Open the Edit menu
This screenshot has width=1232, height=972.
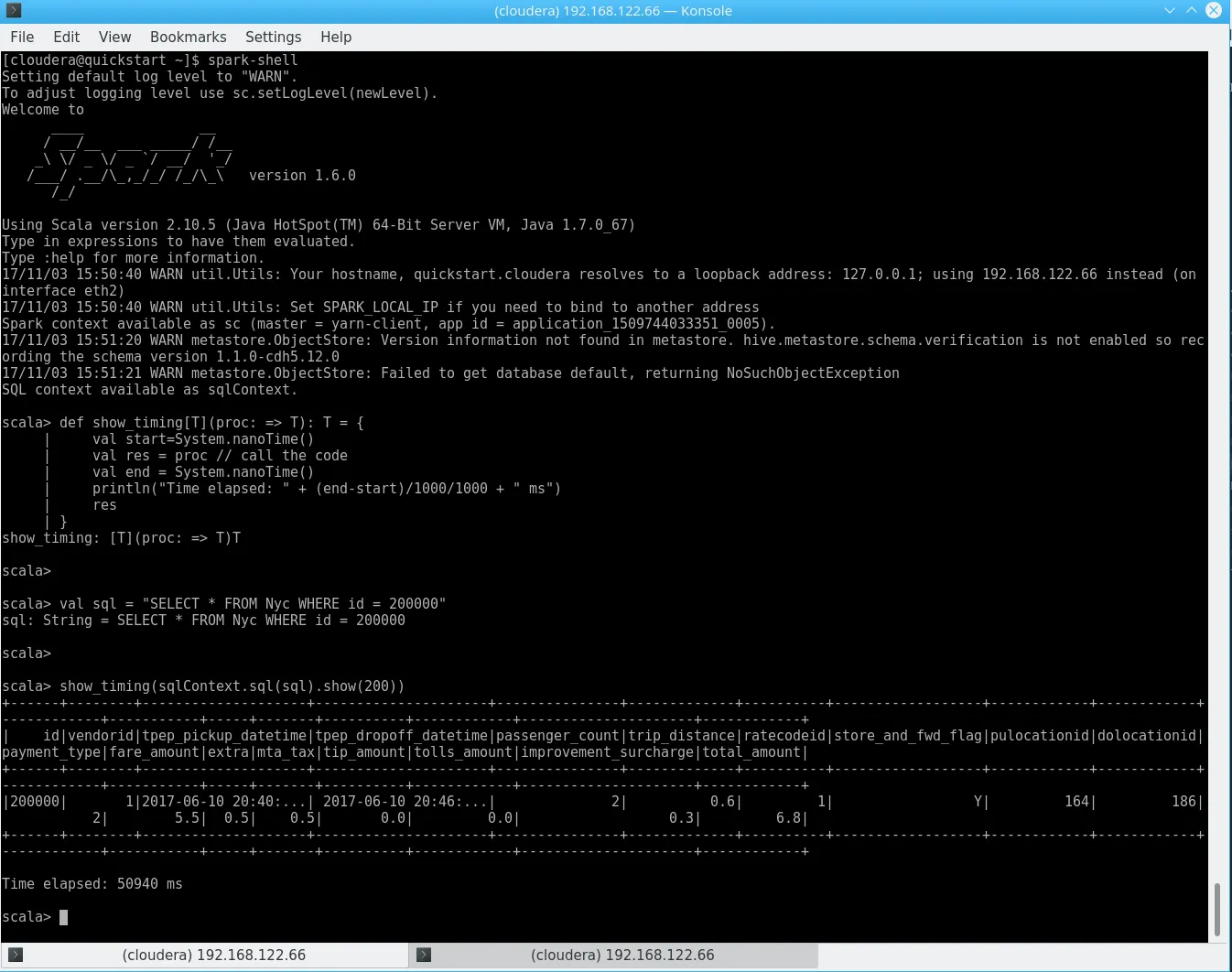[x=66, y=37]
